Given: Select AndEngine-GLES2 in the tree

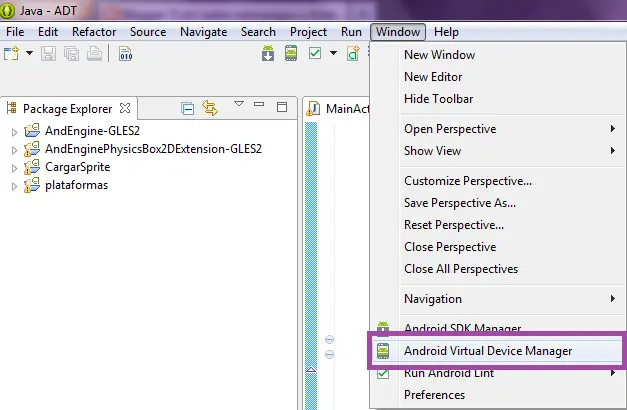Looking at the screenshot, I should [x=92, y=131].
